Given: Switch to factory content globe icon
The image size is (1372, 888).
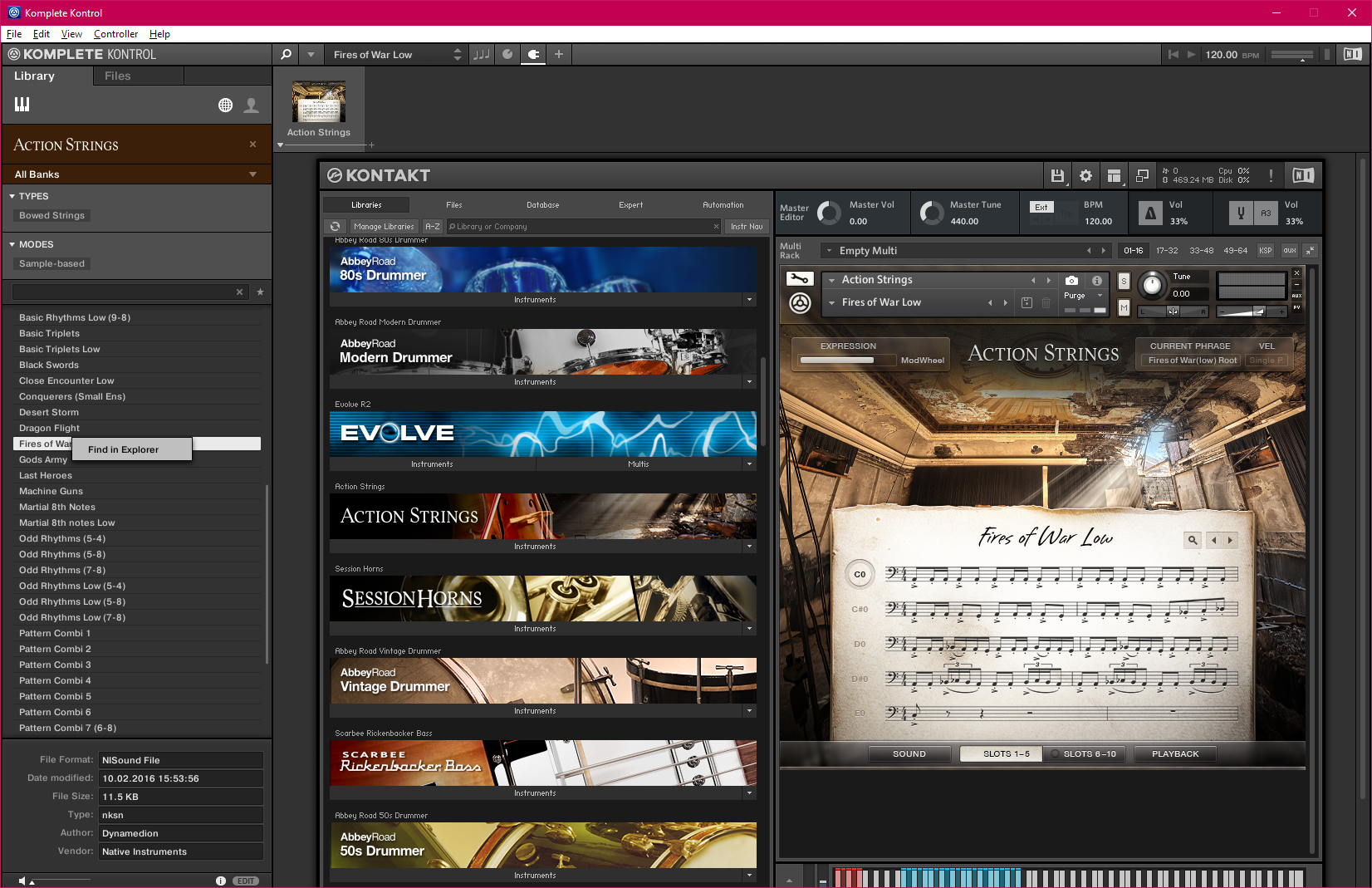Looking at the screenshot, I should click(225, 105).
